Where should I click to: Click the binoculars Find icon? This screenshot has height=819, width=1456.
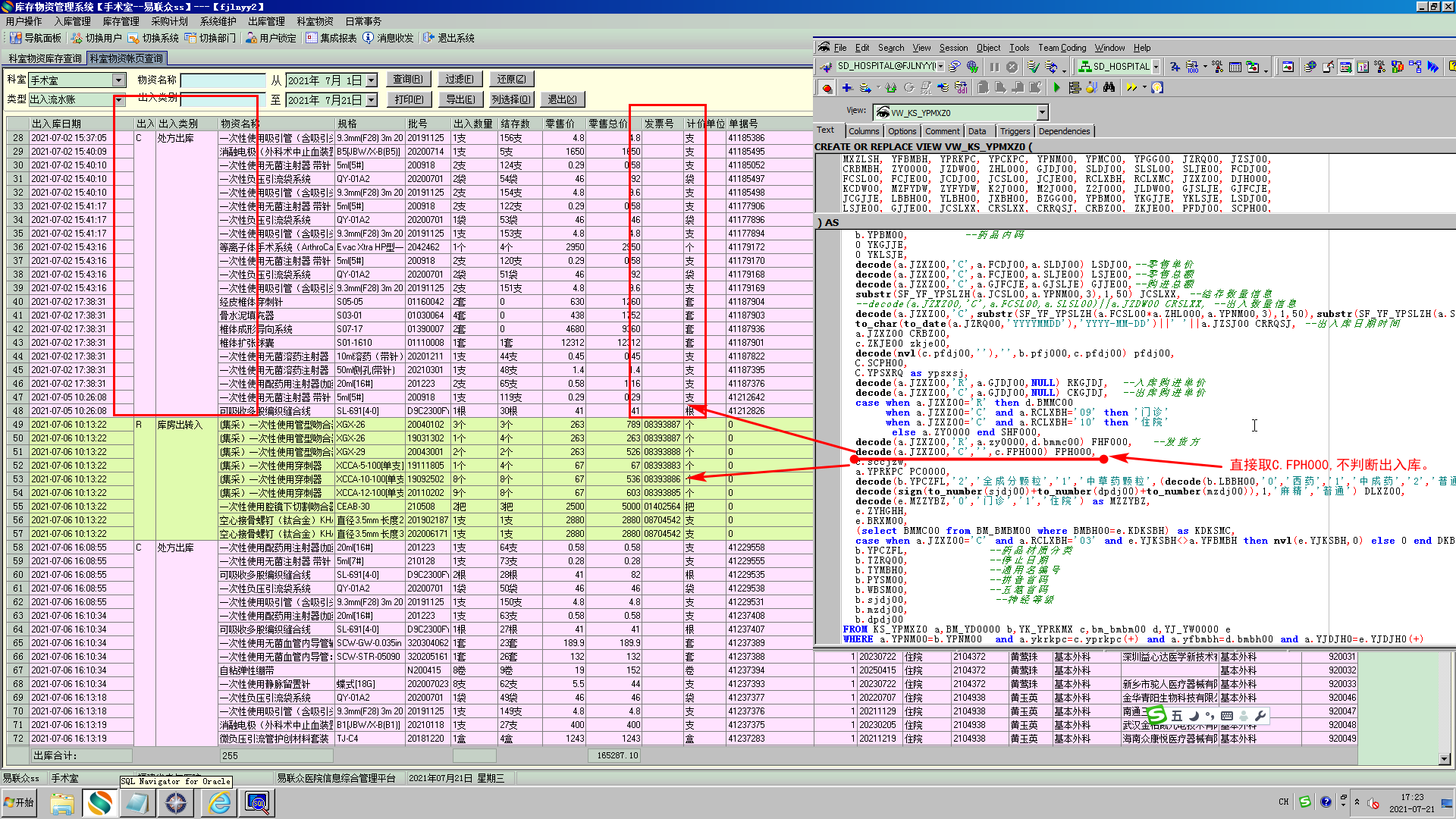pos(1109,88)
